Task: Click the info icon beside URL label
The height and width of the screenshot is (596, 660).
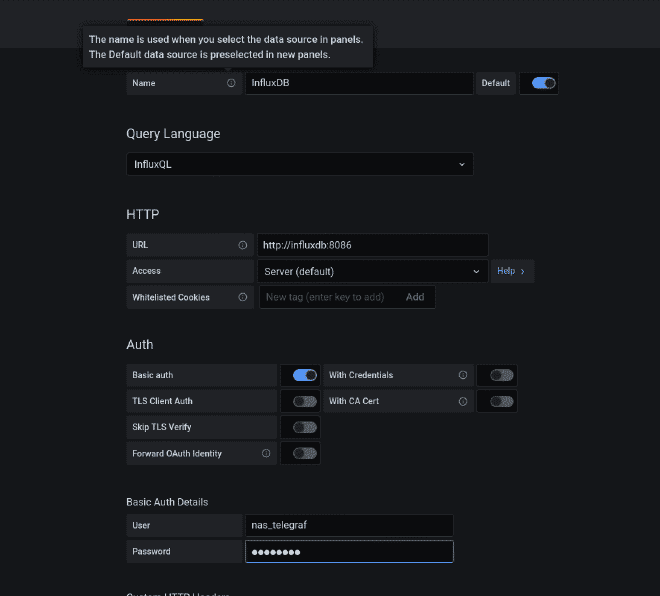Action: click(243, 245)
